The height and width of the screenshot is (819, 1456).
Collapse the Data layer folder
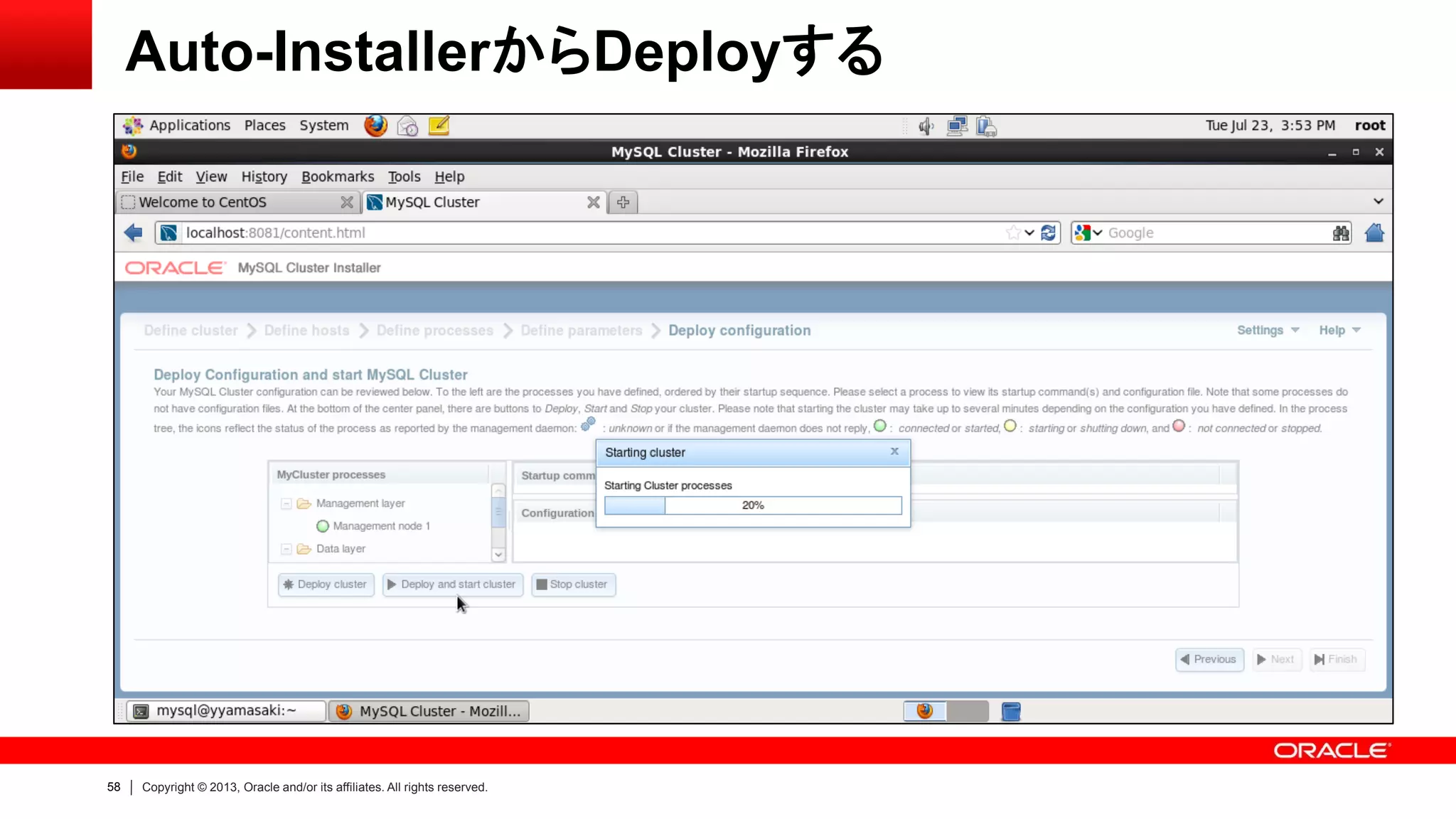click(x=286, y=549)
